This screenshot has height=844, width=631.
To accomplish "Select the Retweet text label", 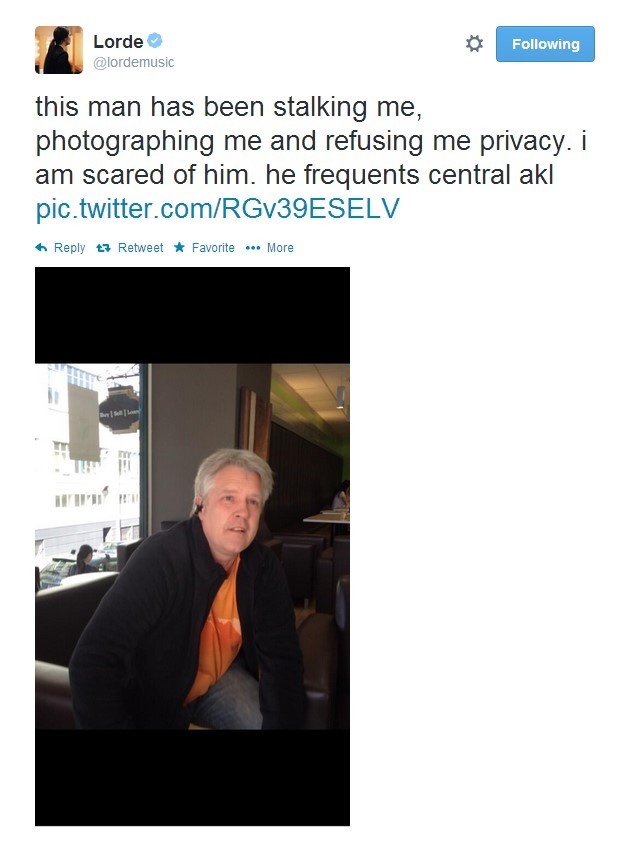I will [141, 248].
